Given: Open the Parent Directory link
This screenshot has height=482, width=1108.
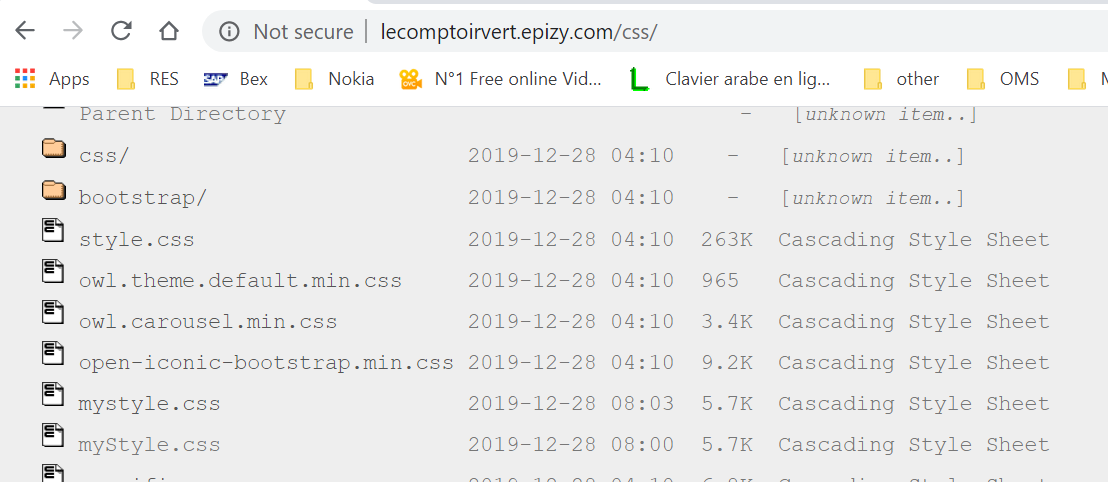Looking at the screenshot, I should [182, 114].
